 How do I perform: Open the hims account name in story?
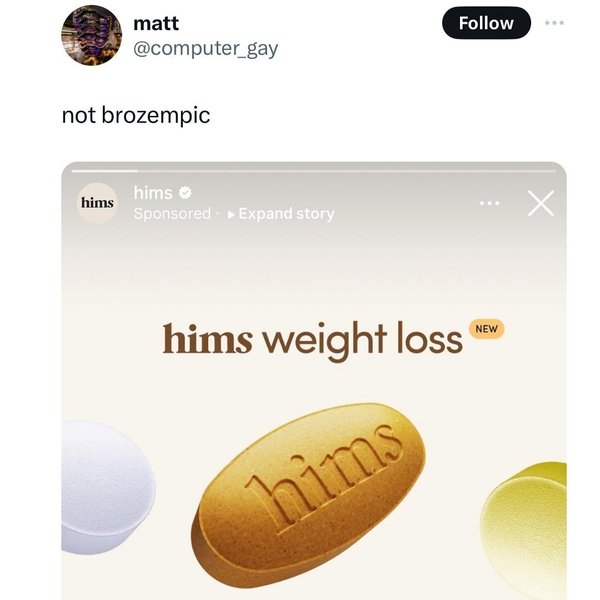click(153, 193)
